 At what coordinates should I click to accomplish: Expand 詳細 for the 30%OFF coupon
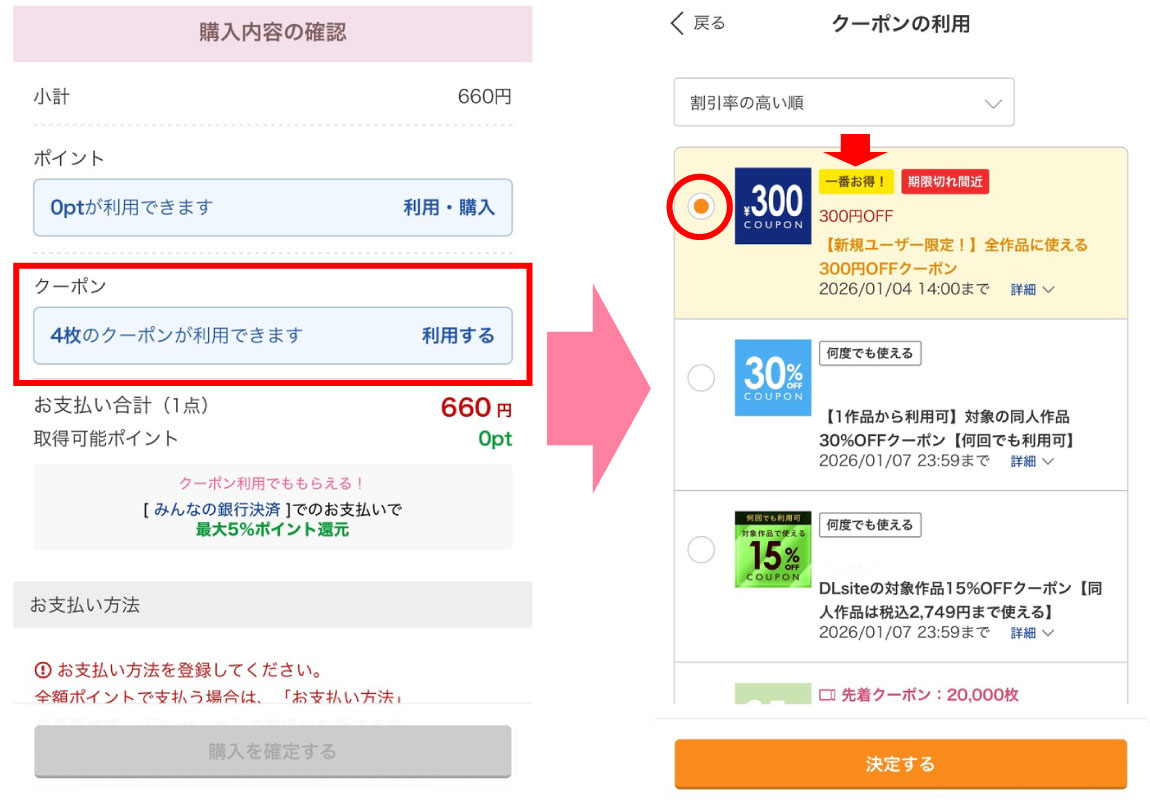pos(1031,461)
